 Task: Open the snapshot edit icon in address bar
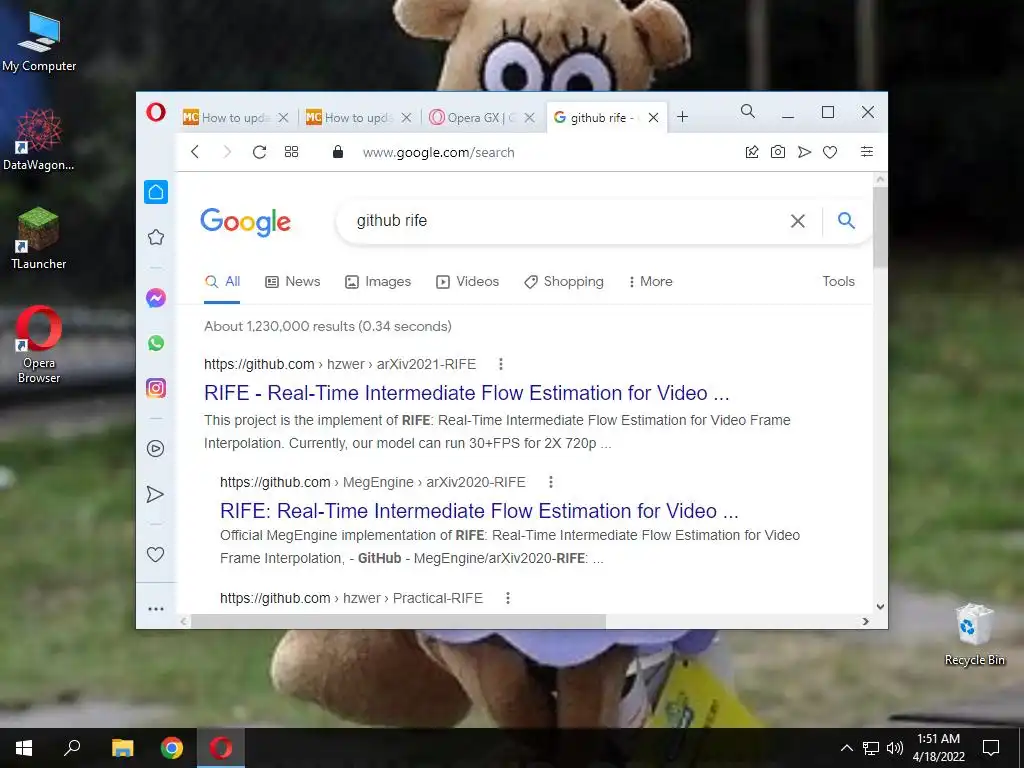pyautogui.click(x=752, y=152)
